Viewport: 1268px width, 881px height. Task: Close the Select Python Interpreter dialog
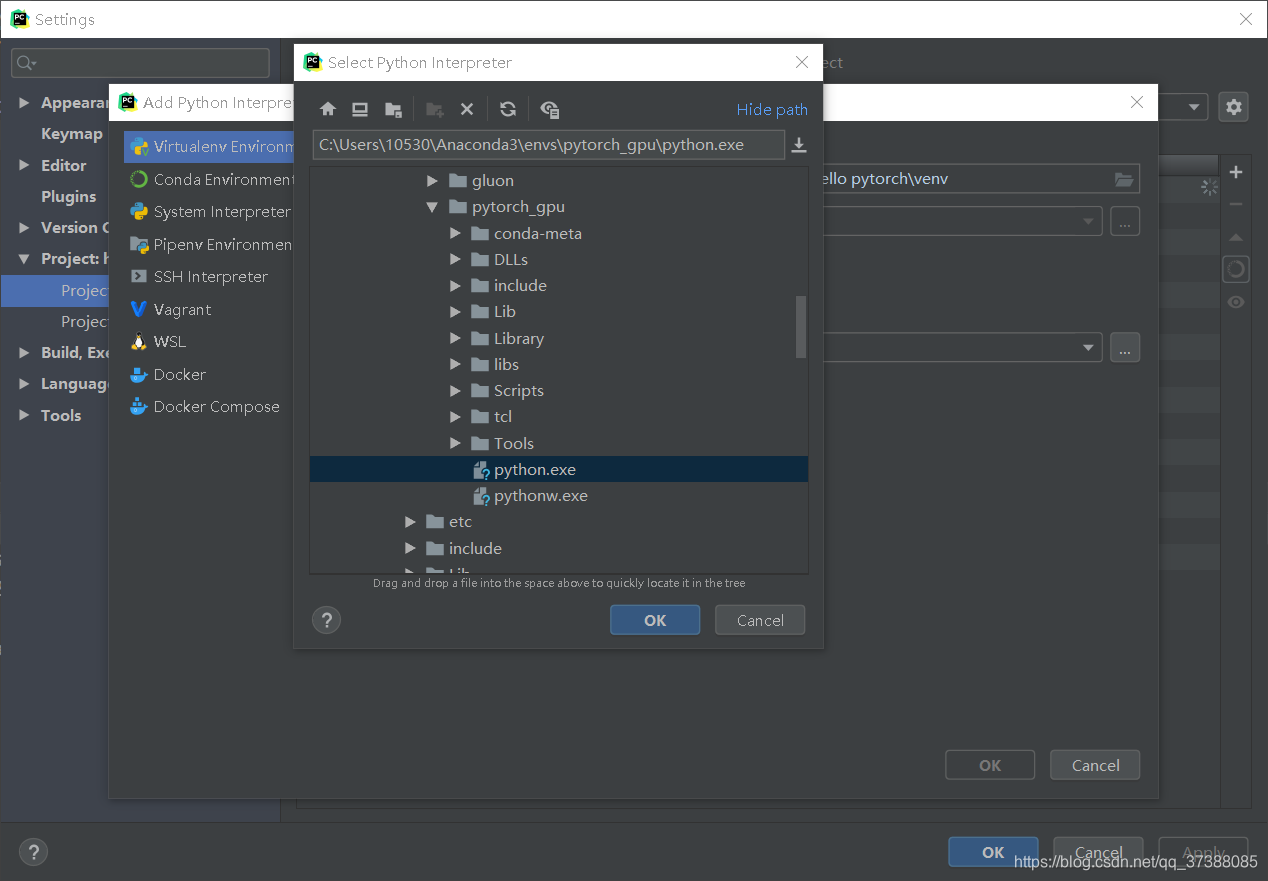pyautogui.click(x=801, y=62)
